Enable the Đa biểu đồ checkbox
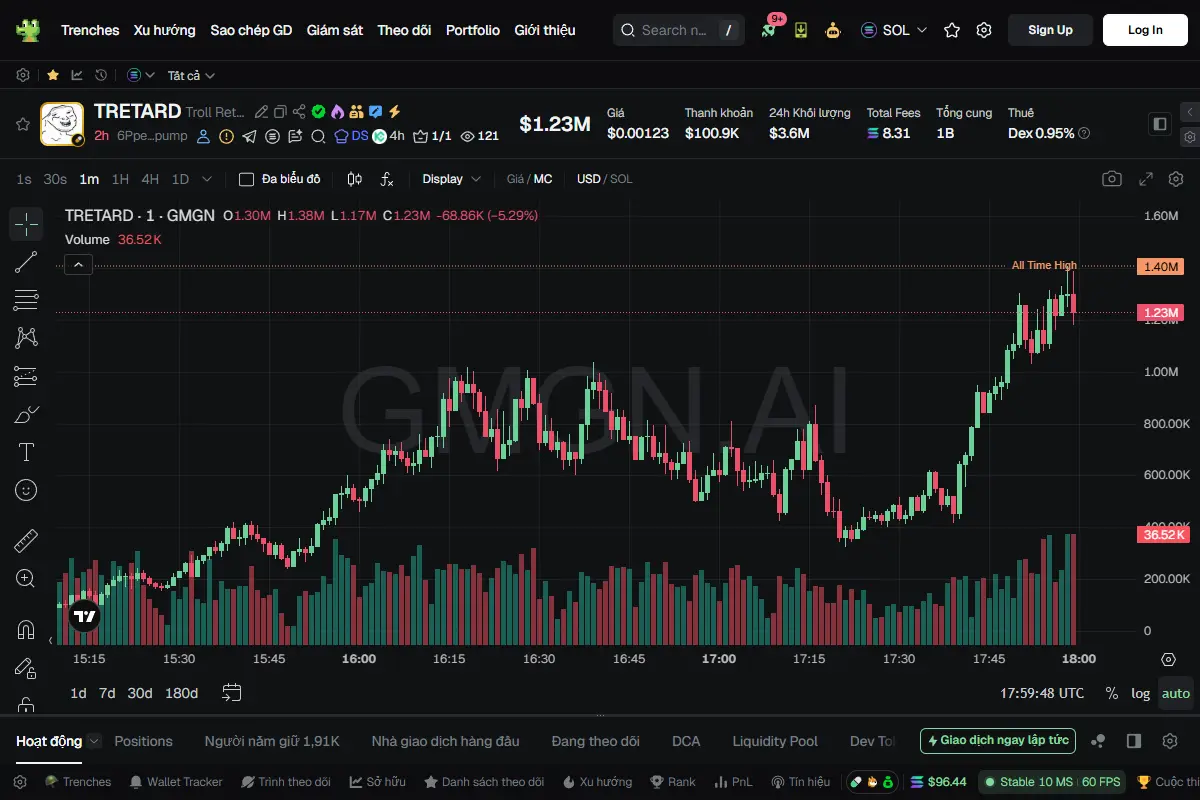The width and height of the screenshot is (1200, 800). (x=246, y=179)
